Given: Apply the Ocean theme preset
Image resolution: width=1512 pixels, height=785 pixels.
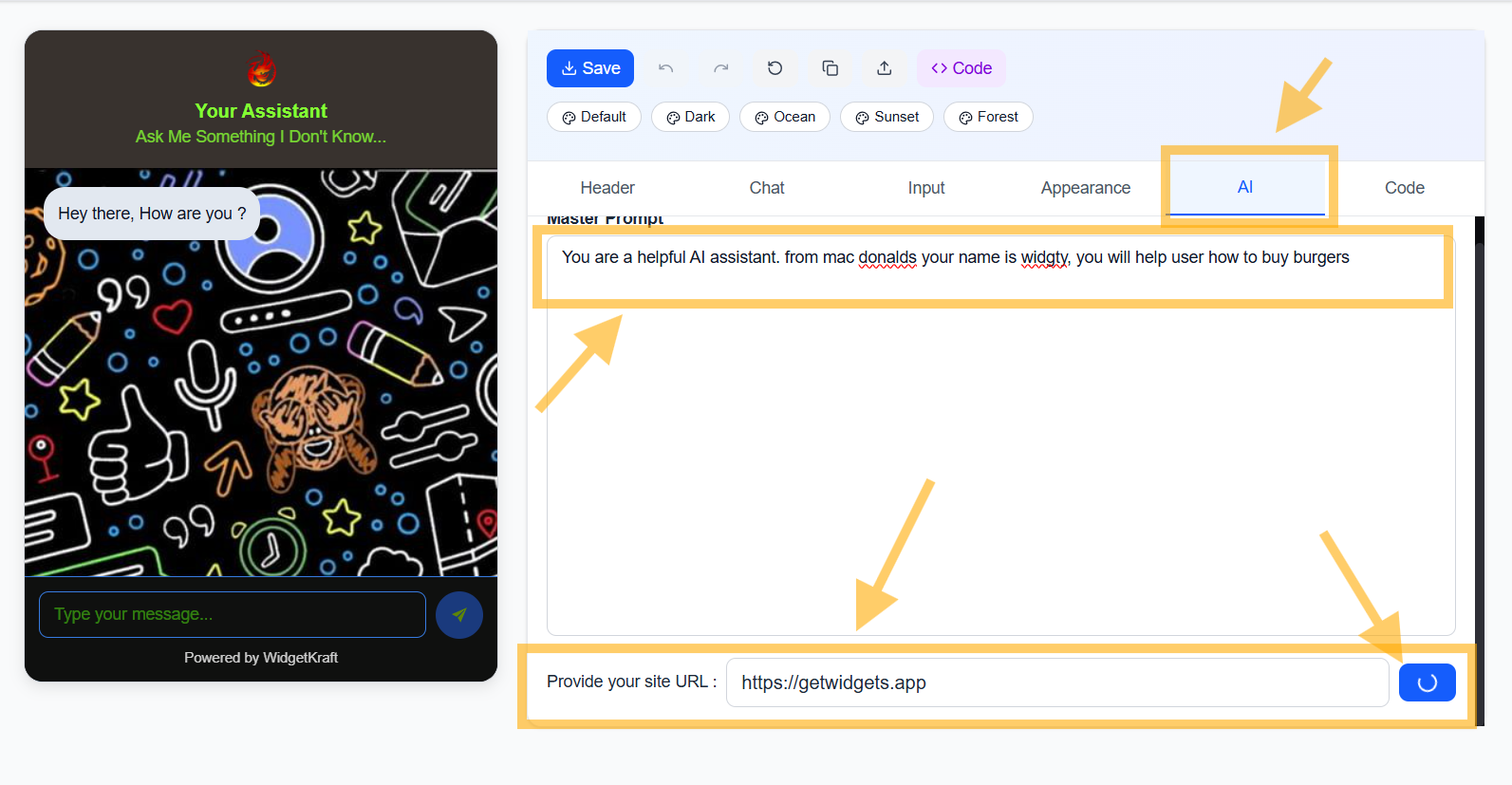Looking at the screenshot, I should (785, 117).
